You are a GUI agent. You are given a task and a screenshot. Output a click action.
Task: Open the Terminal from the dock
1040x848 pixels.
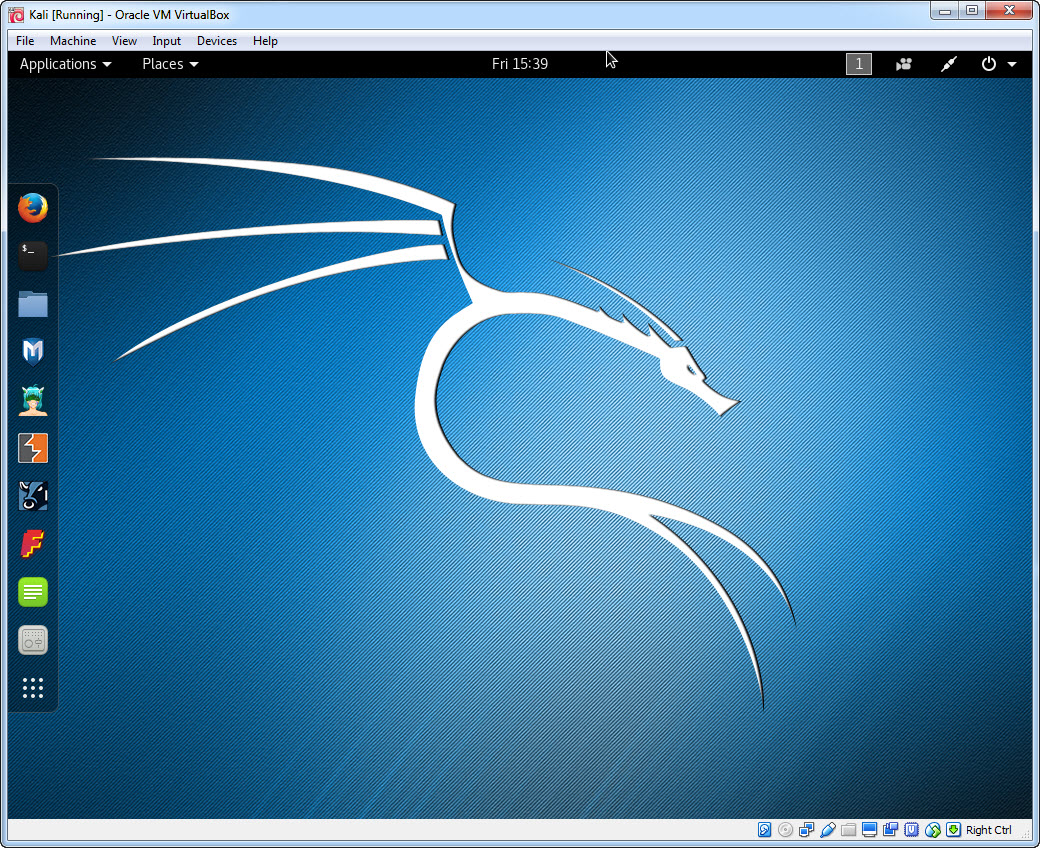(x=32, y=256)
